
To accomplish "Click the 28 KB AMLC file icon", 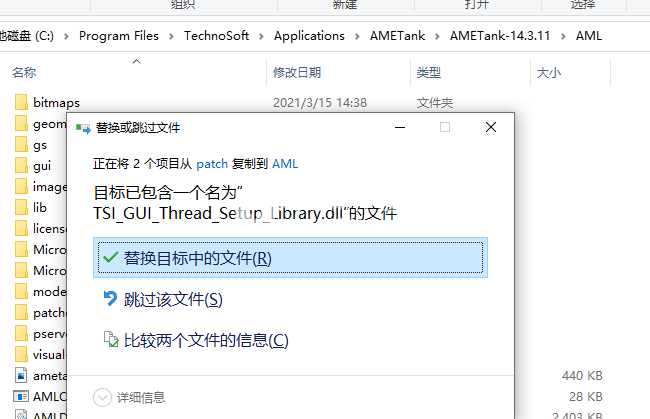I will (22, 396).
